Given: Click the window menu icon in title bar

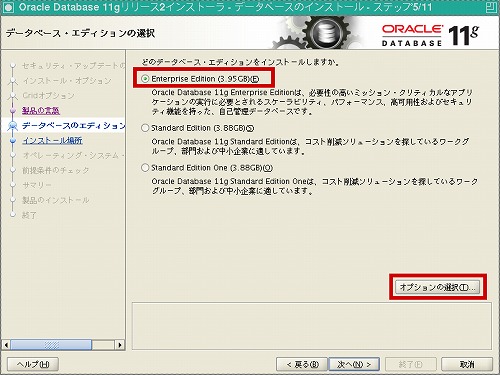Looking at the screenshot, I should tap(8, 7).
